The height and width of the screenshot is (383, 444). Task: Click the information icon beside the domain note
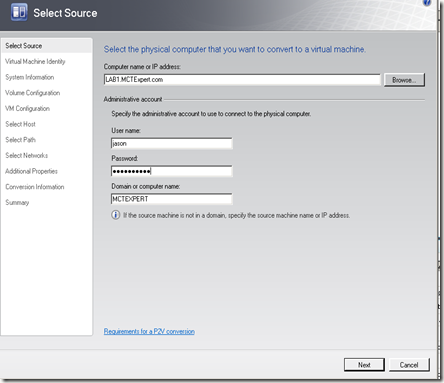coord(115,215)
